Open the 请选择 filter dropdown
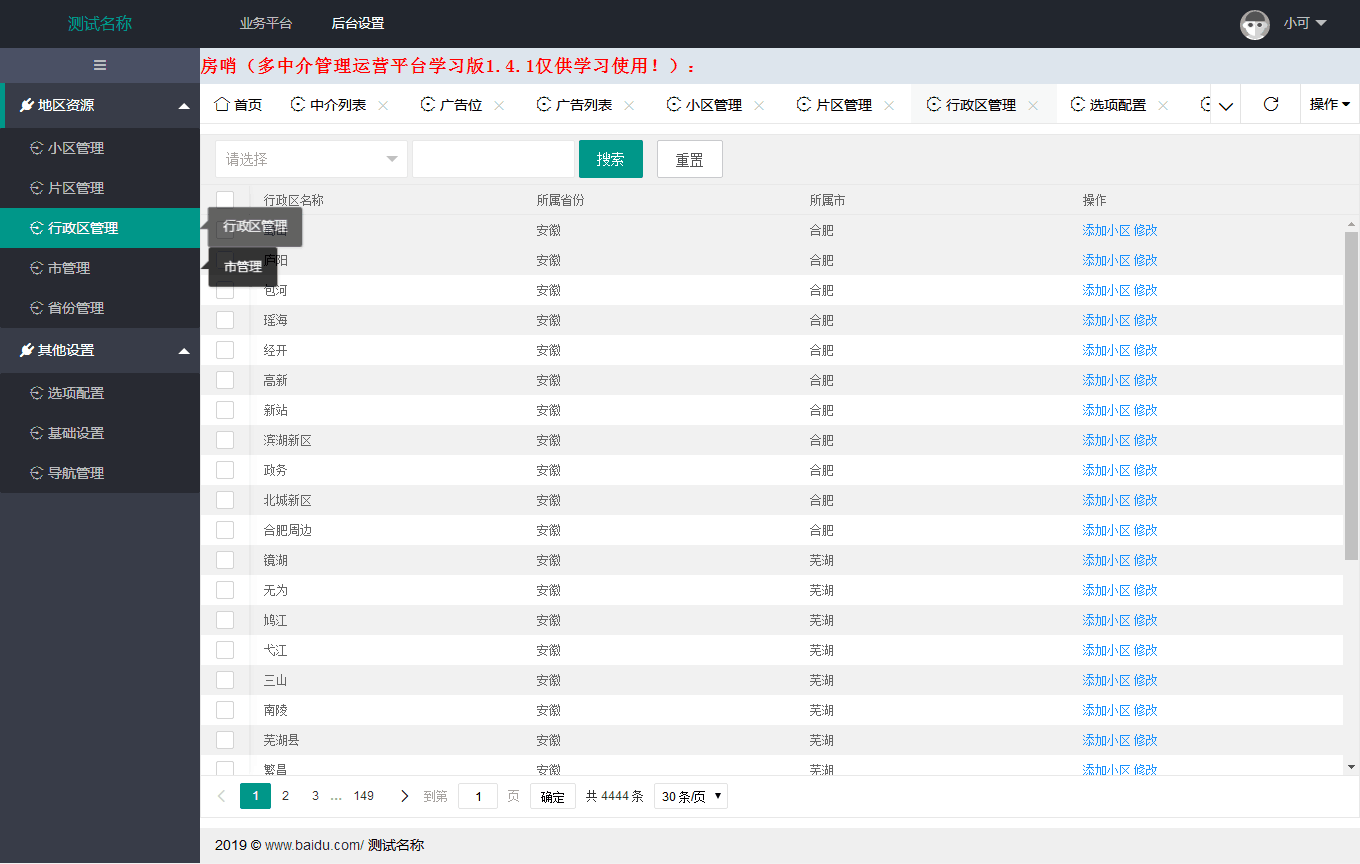 311,159
